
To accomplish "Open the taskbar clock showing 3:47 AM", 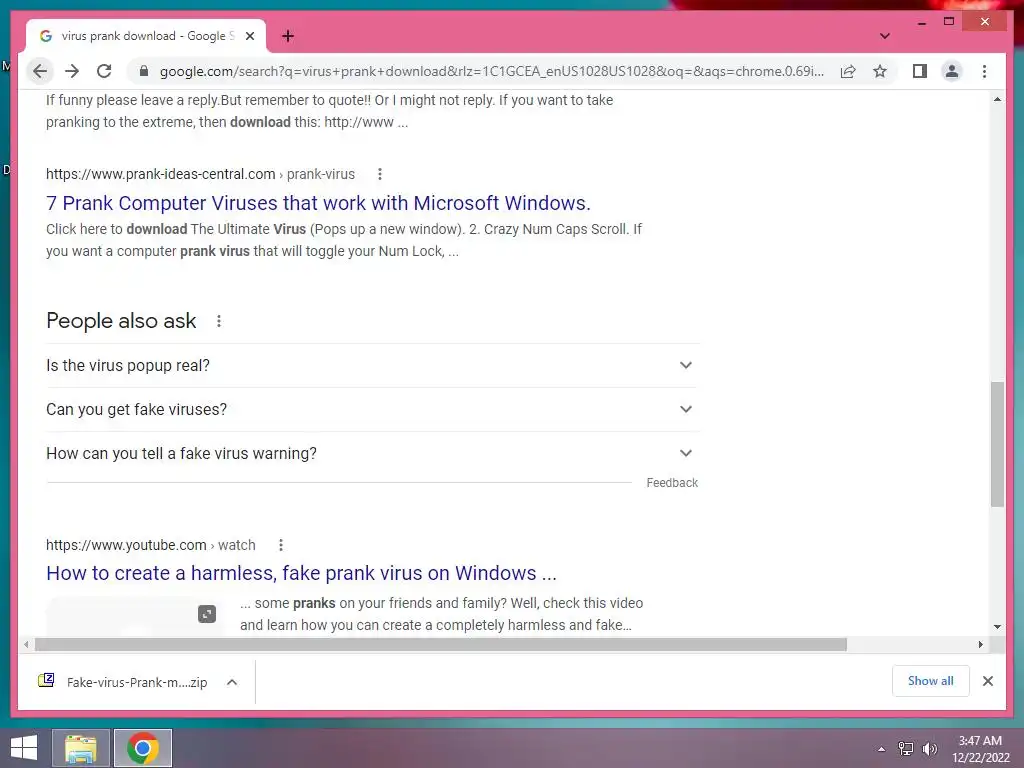I will tap(980, 749).
